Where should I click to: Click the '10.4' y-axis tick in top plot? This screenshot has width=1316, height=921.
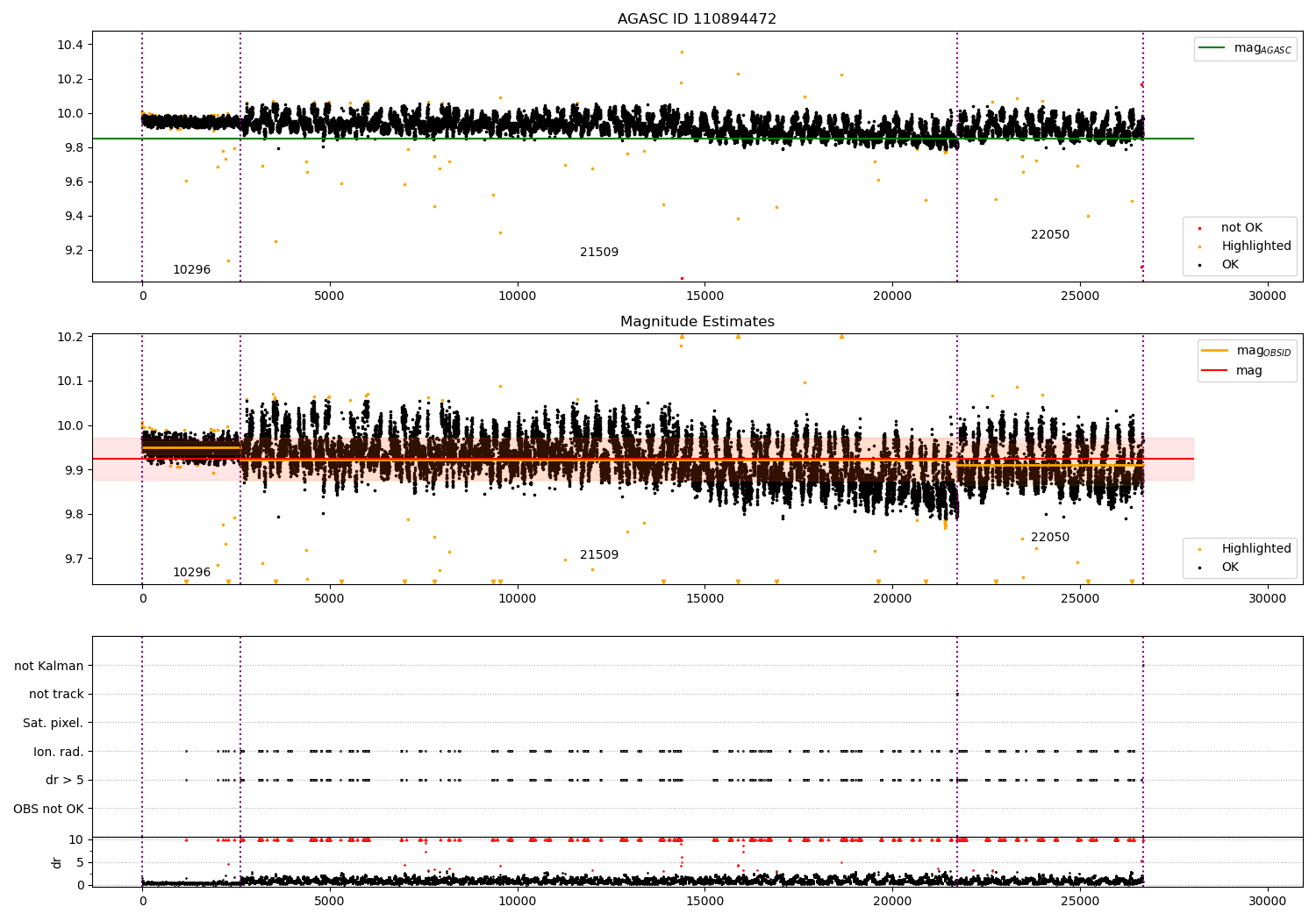click(x=70, y=45)
